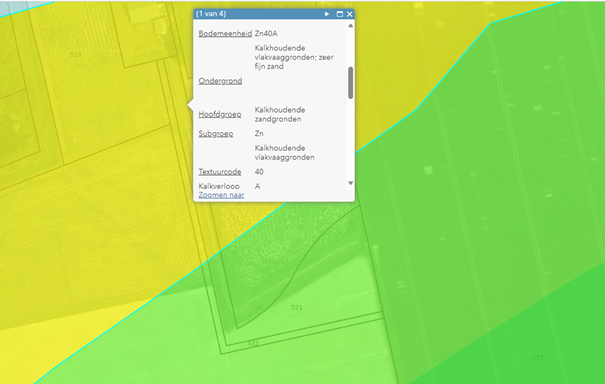Click the popup scrollbar thumb
The height and width of the screenshot is (384, 605).
pos(350,83)
